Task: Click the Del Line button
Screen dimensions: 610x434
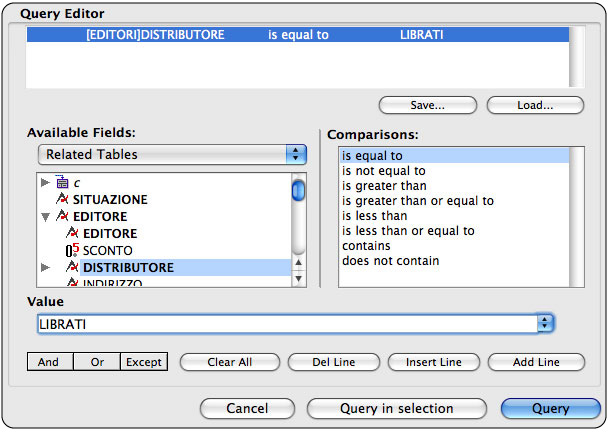Action: point(334,362)
